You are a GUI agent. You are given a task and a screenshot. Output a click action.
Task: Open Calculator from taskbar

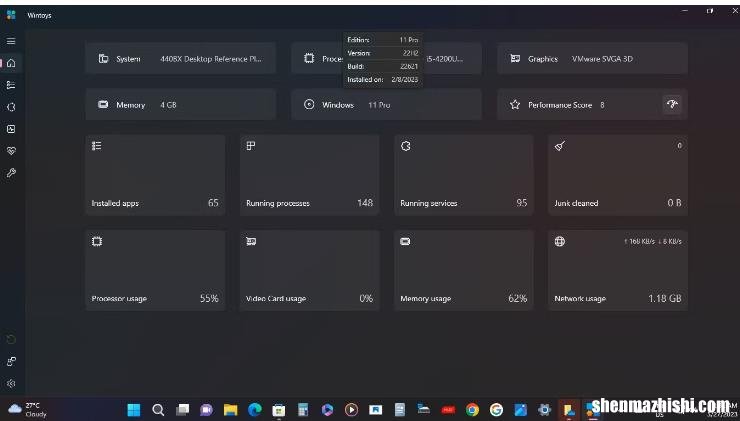(303, 410)
